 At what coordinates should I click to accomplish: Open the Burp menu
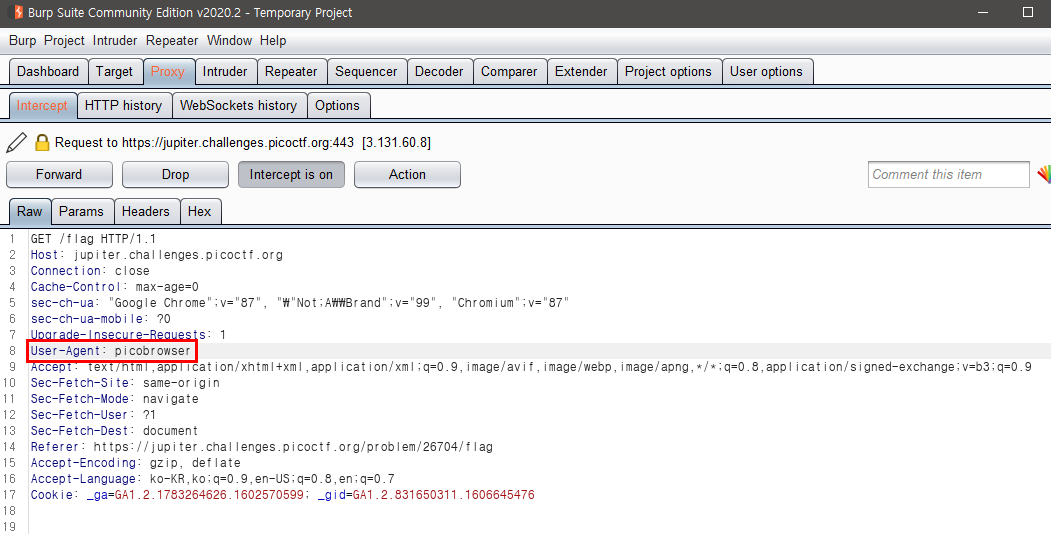pos(22,40)
